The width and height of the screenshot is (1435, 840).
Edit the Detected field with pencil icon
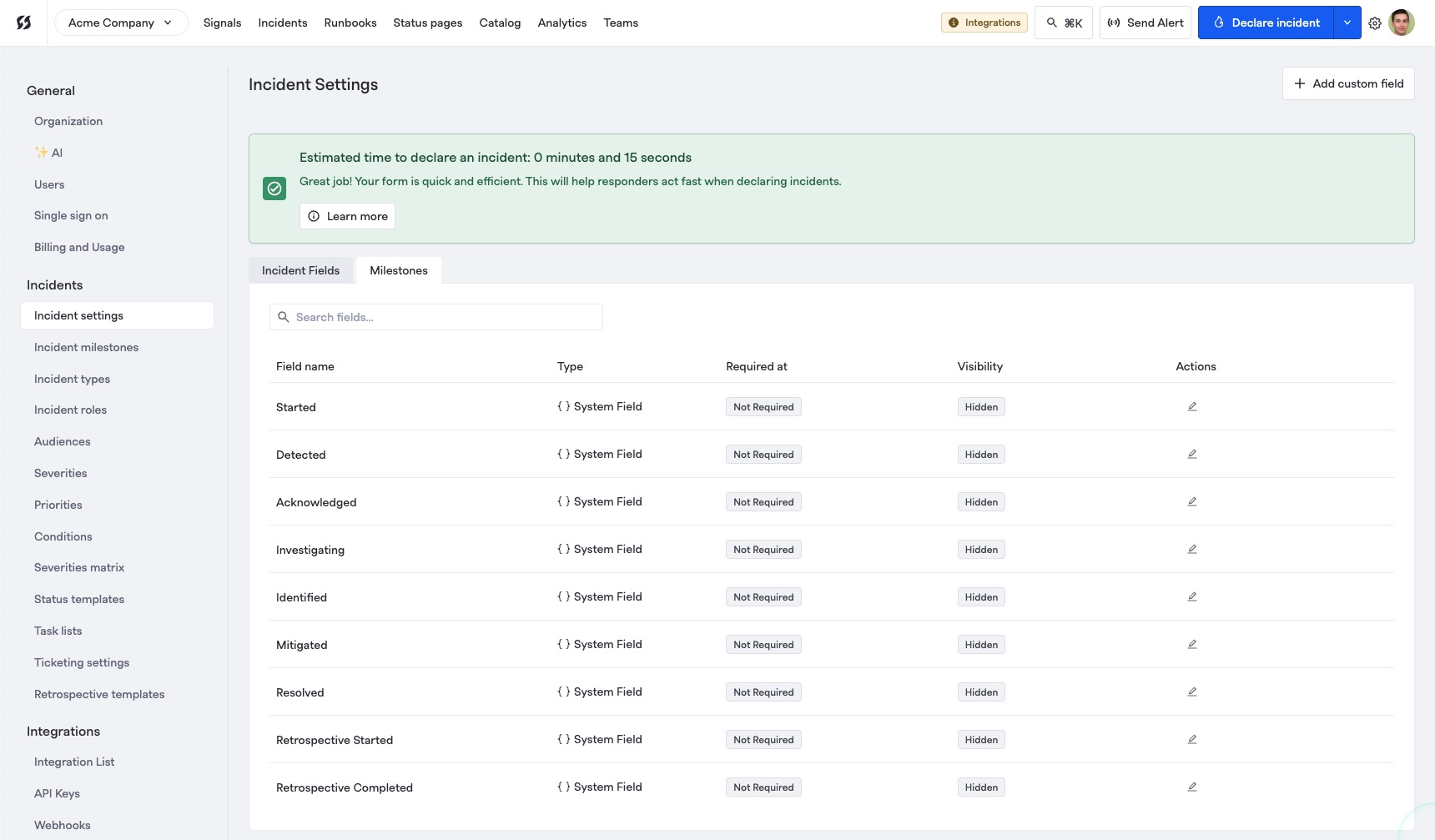point(1192,454)
